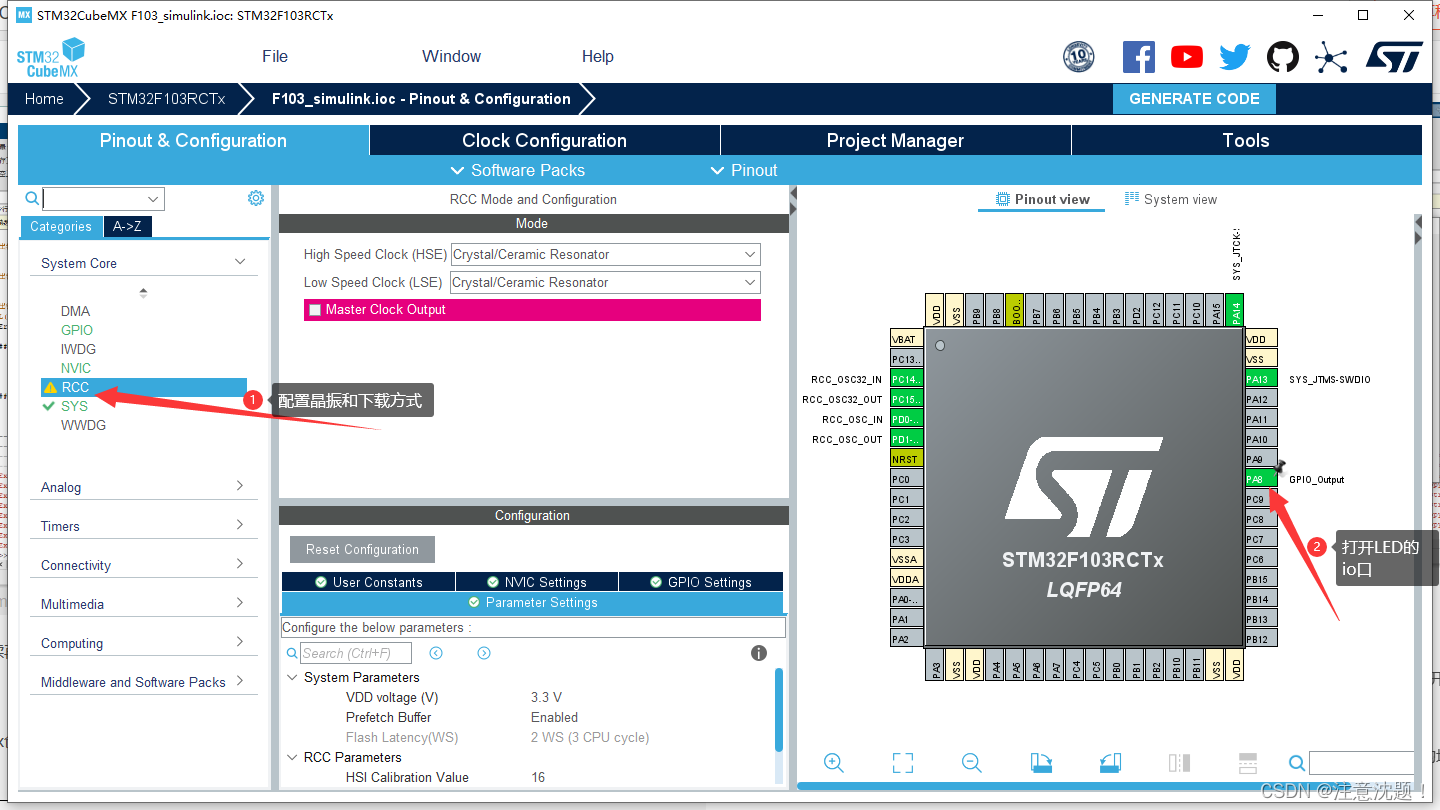Open Low Speed Clock (LSE) dropdown
Screen dimensions: 1440x810
pyautogui.click(x=606, y=282)
